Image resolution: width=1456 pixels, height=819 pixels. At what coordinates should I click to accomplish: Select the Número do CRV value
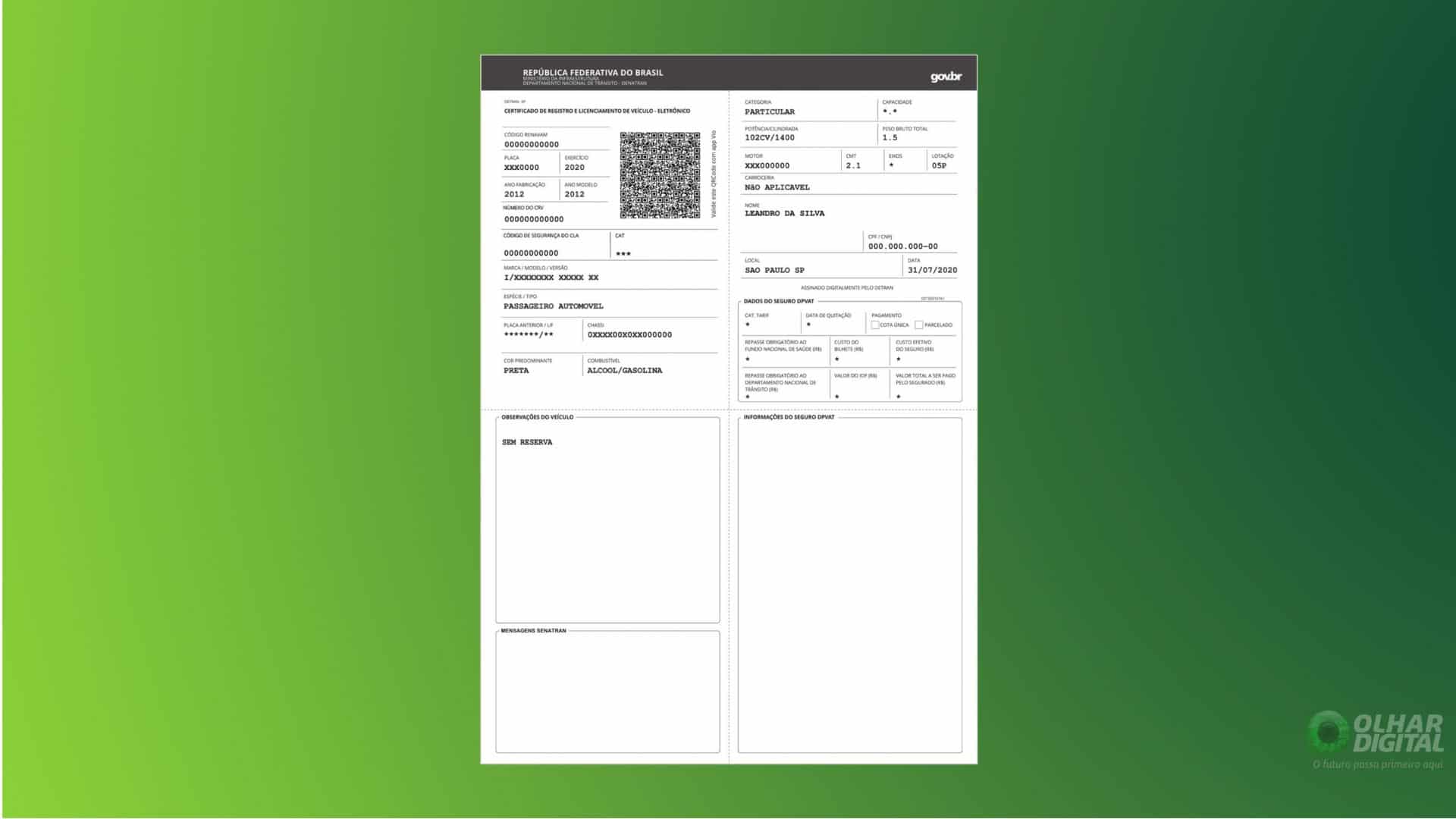pyautogui.click(x=534, y=219)
